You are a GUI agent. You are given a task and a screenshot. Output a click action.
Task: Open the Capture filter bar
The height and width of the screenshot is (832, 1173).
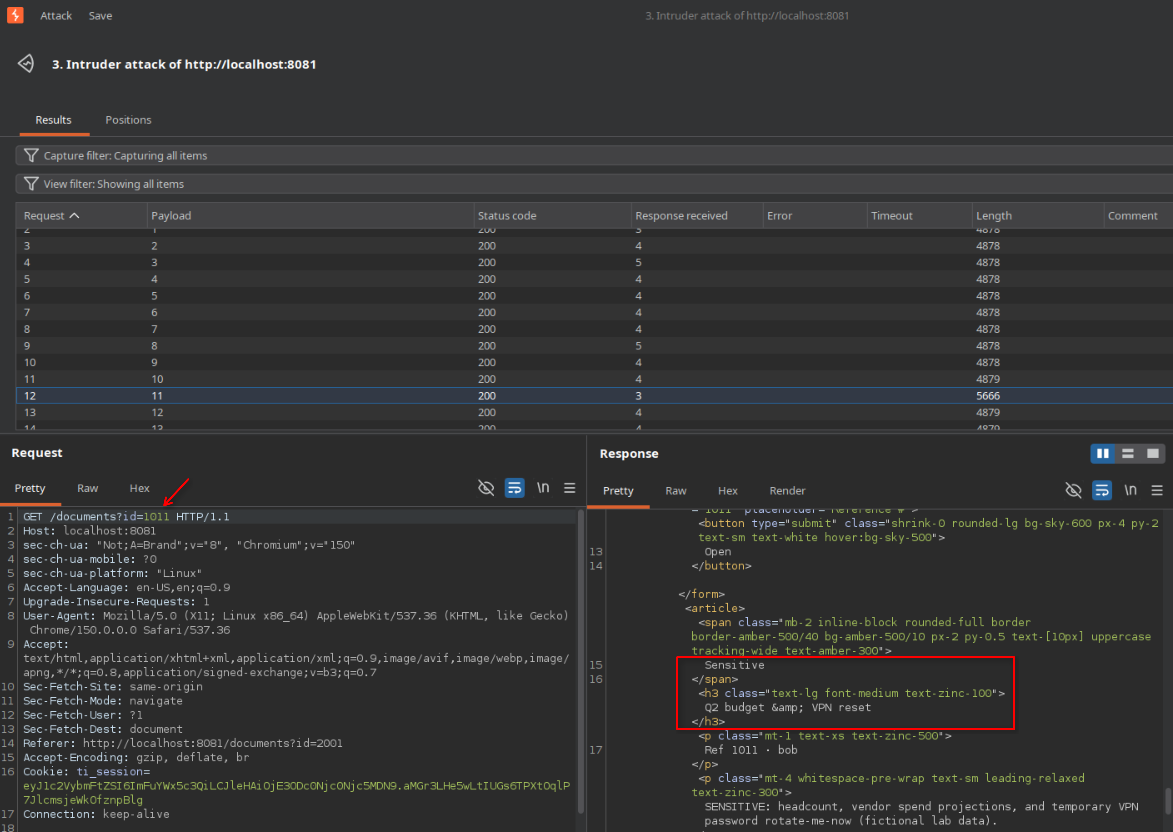(595, 156)
